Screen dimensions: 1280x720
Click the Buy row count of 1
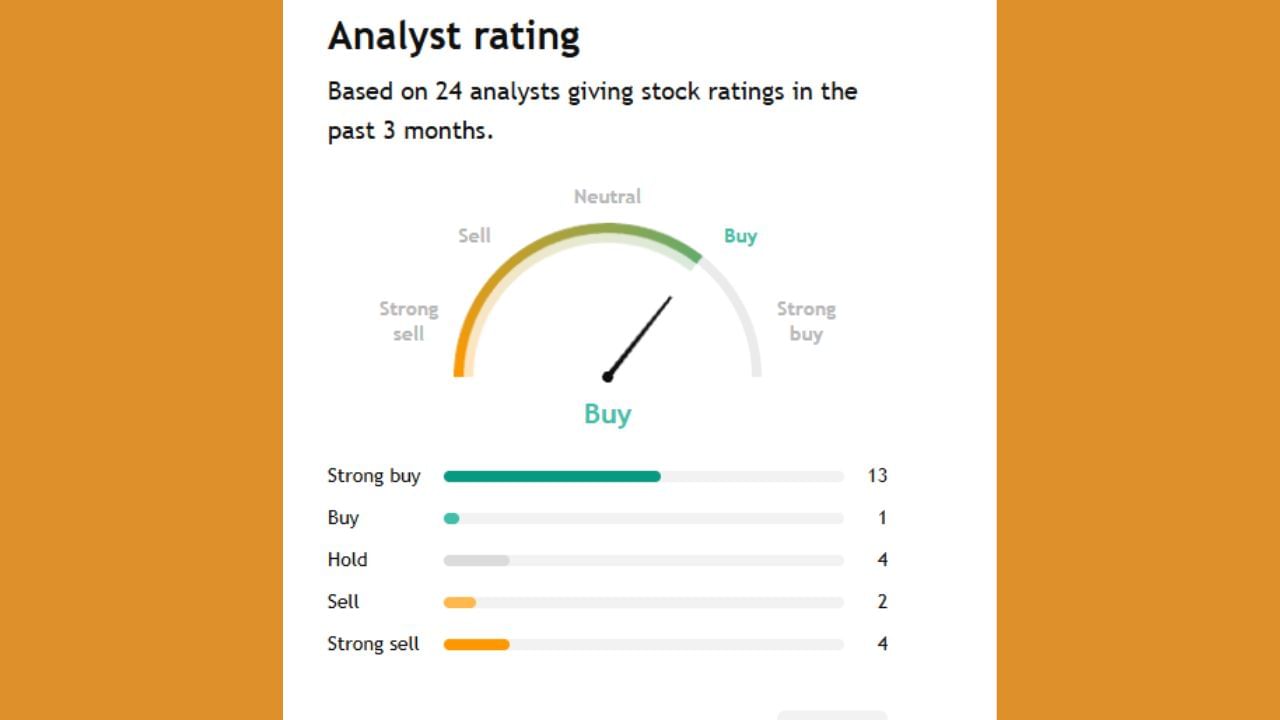pos(882,518)
